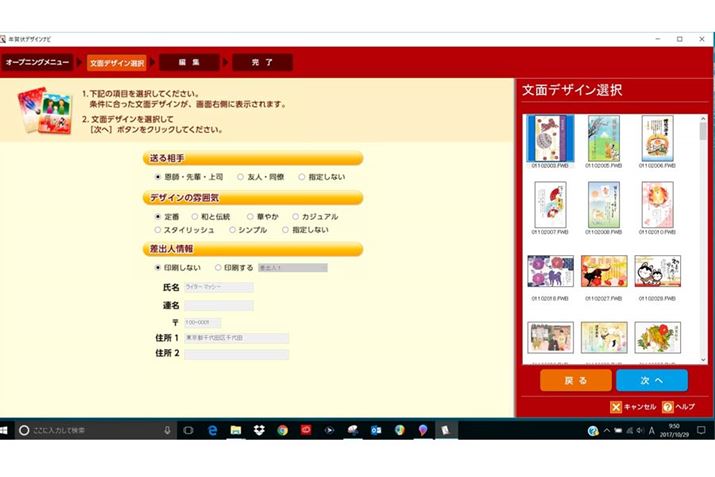Click the キャンセル button

(633, 407)
